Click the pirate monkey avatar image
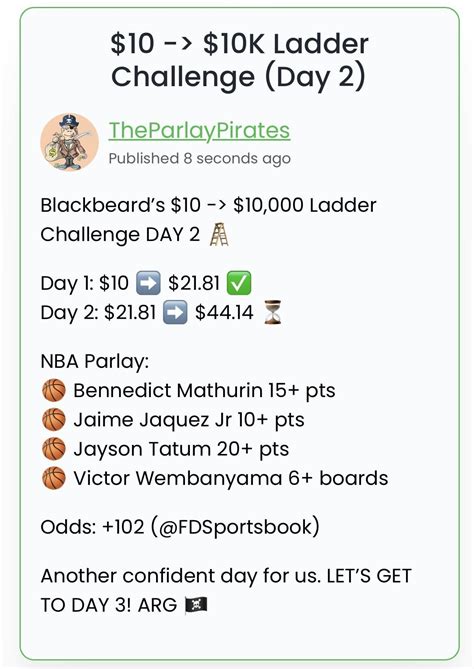This screenshot has width=474, height=669. pyautogui.click(x=70, y=142)
